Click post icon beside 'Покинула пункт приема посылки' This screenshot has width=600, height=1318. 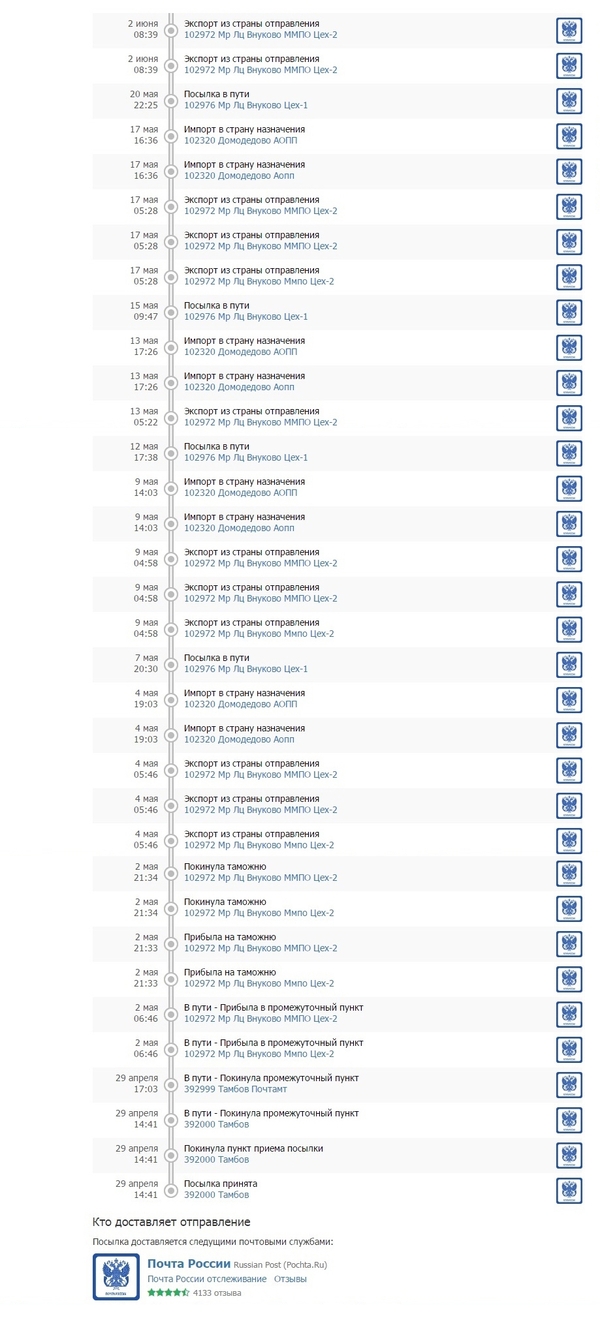[569, 1155]
